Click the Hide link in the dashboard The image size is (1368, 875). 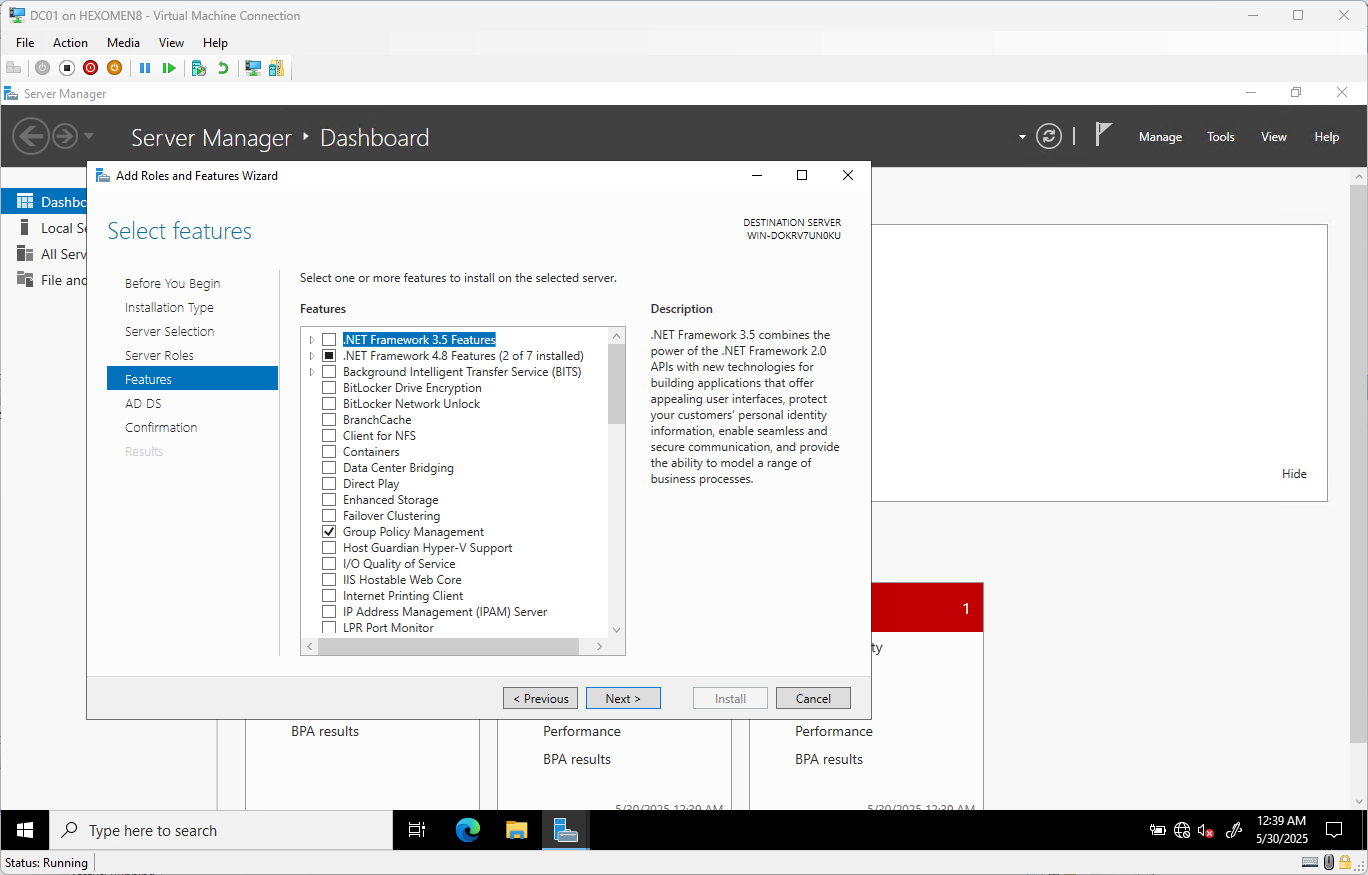[x=1294, y=474]
